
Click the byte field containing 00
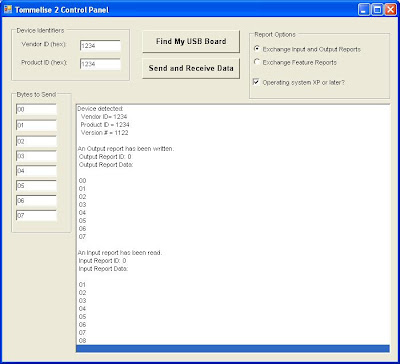[x=36, y=109]
